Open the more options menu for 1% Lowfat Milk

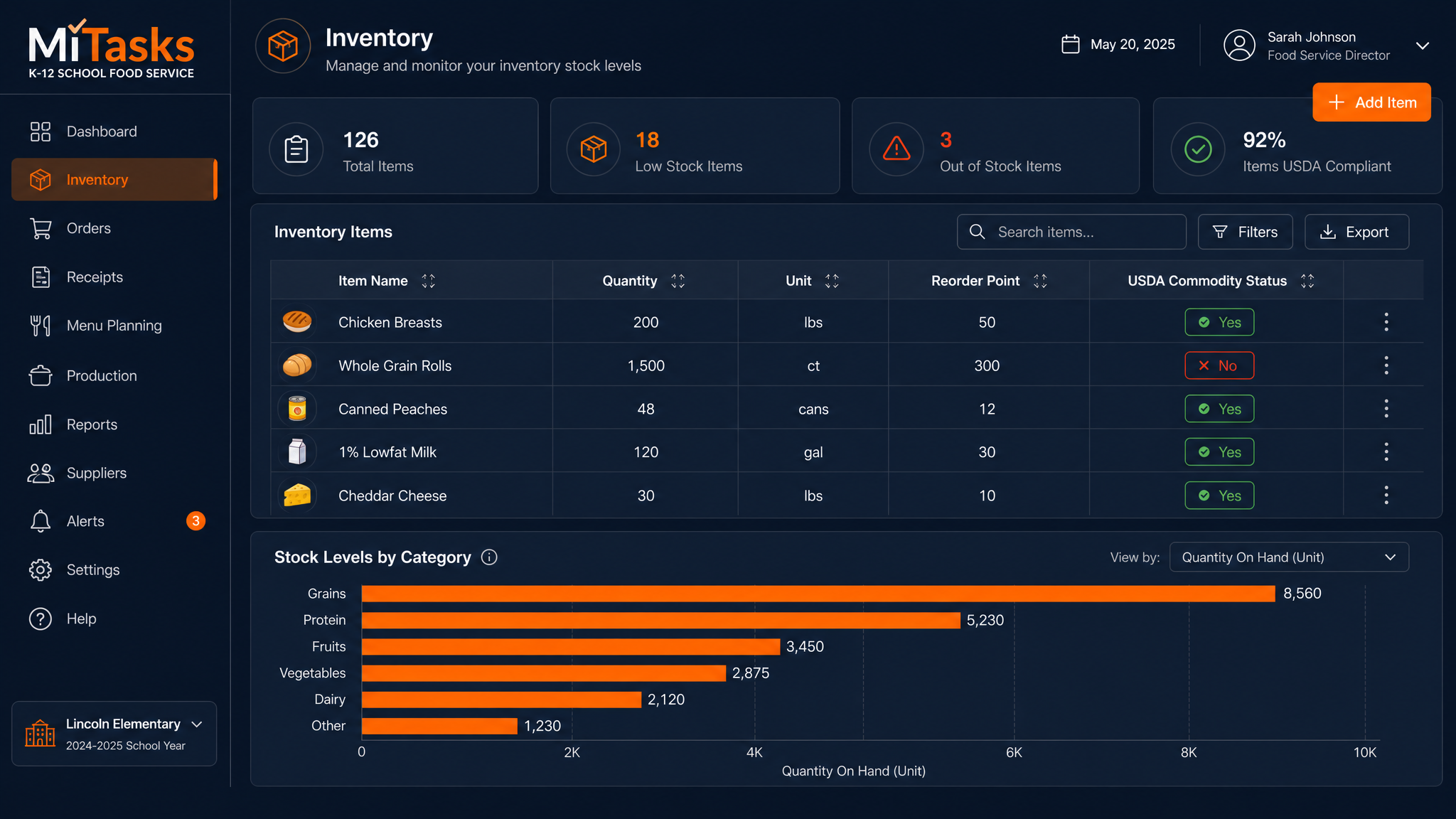click(1386, 452)
